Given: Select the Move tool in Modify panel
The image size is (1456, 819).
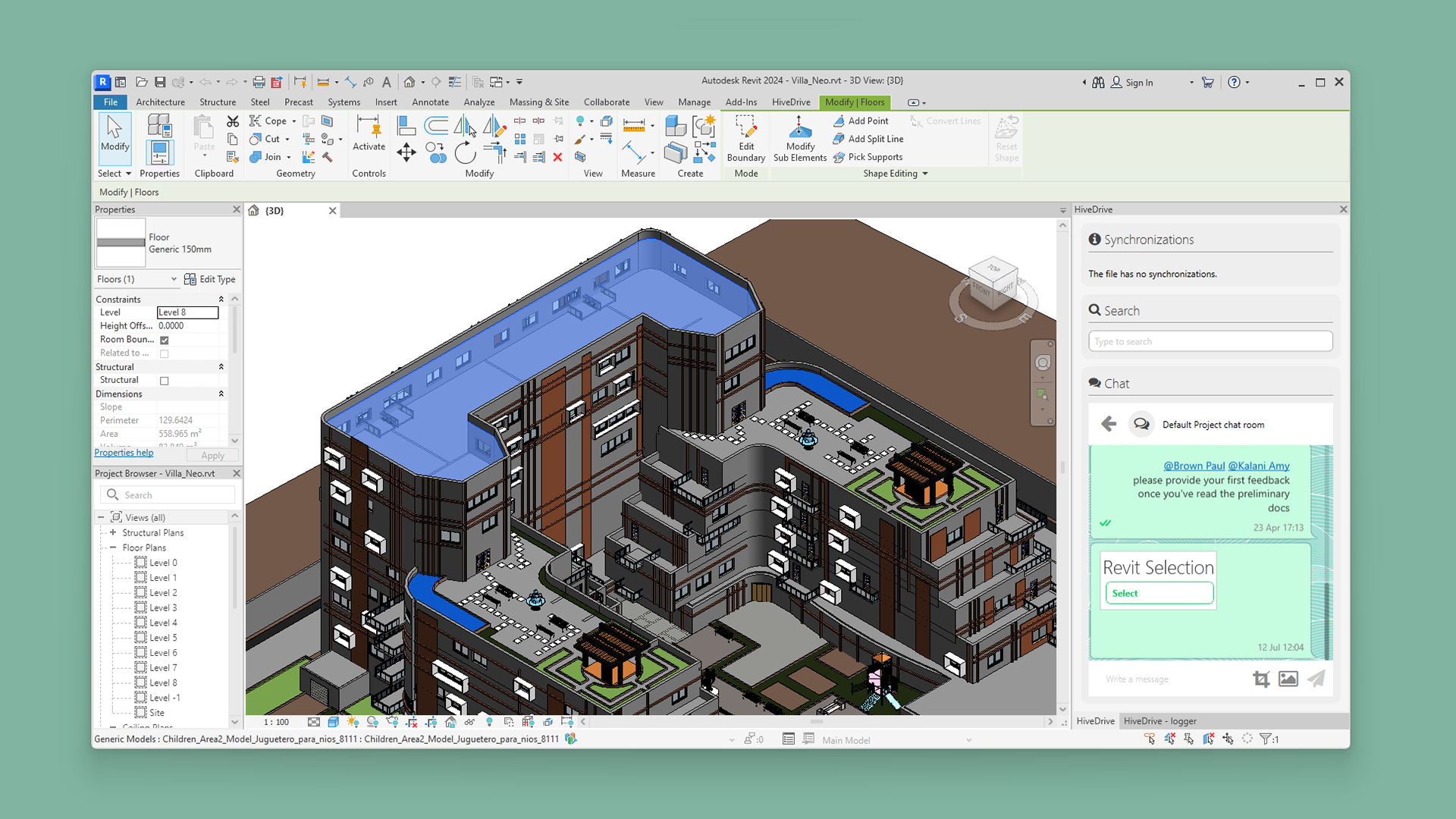Looking at the screenshot, I should pyautogui.click(x=406, y=152).
